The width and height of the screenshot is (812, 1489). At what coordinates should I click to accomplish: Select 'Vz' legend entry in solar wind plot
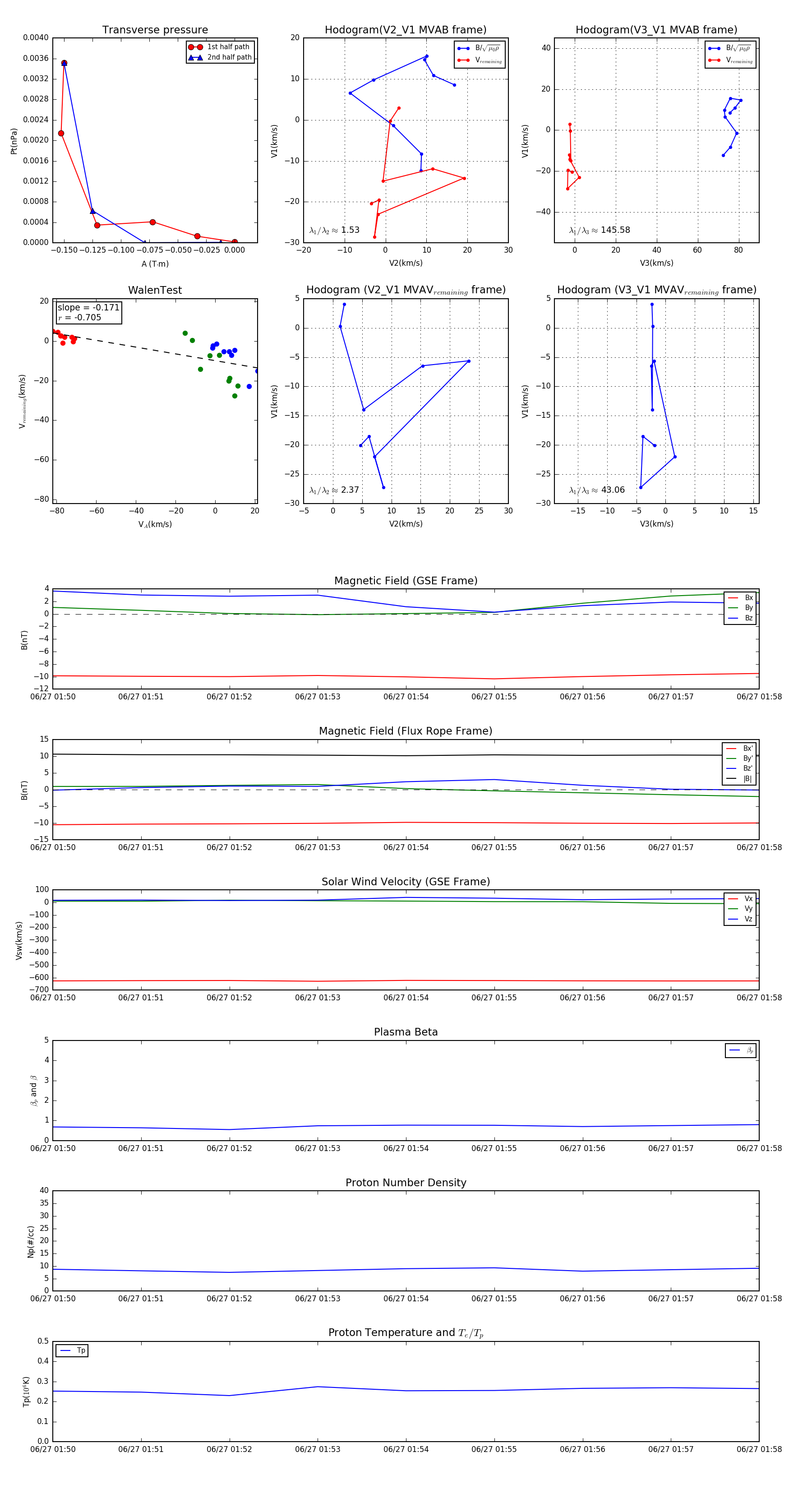click(x=740, y=919)
